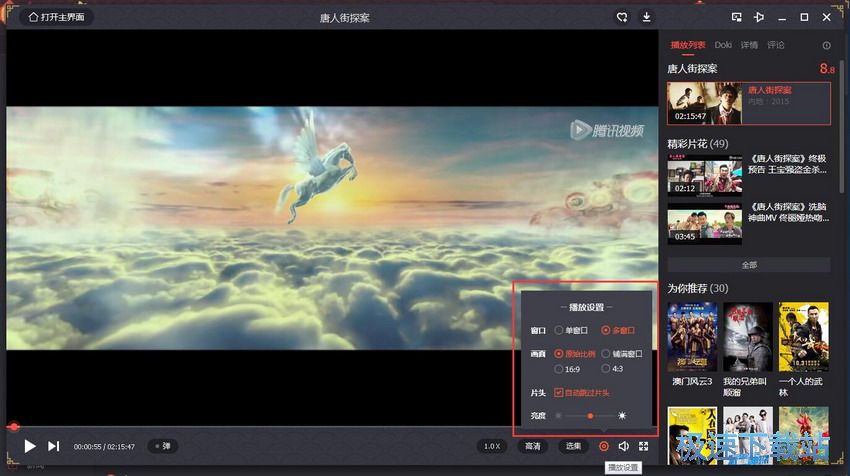Open the 选集 episode selector
The width and height of the screenshot is (850, 476).
tap(574, 446)
